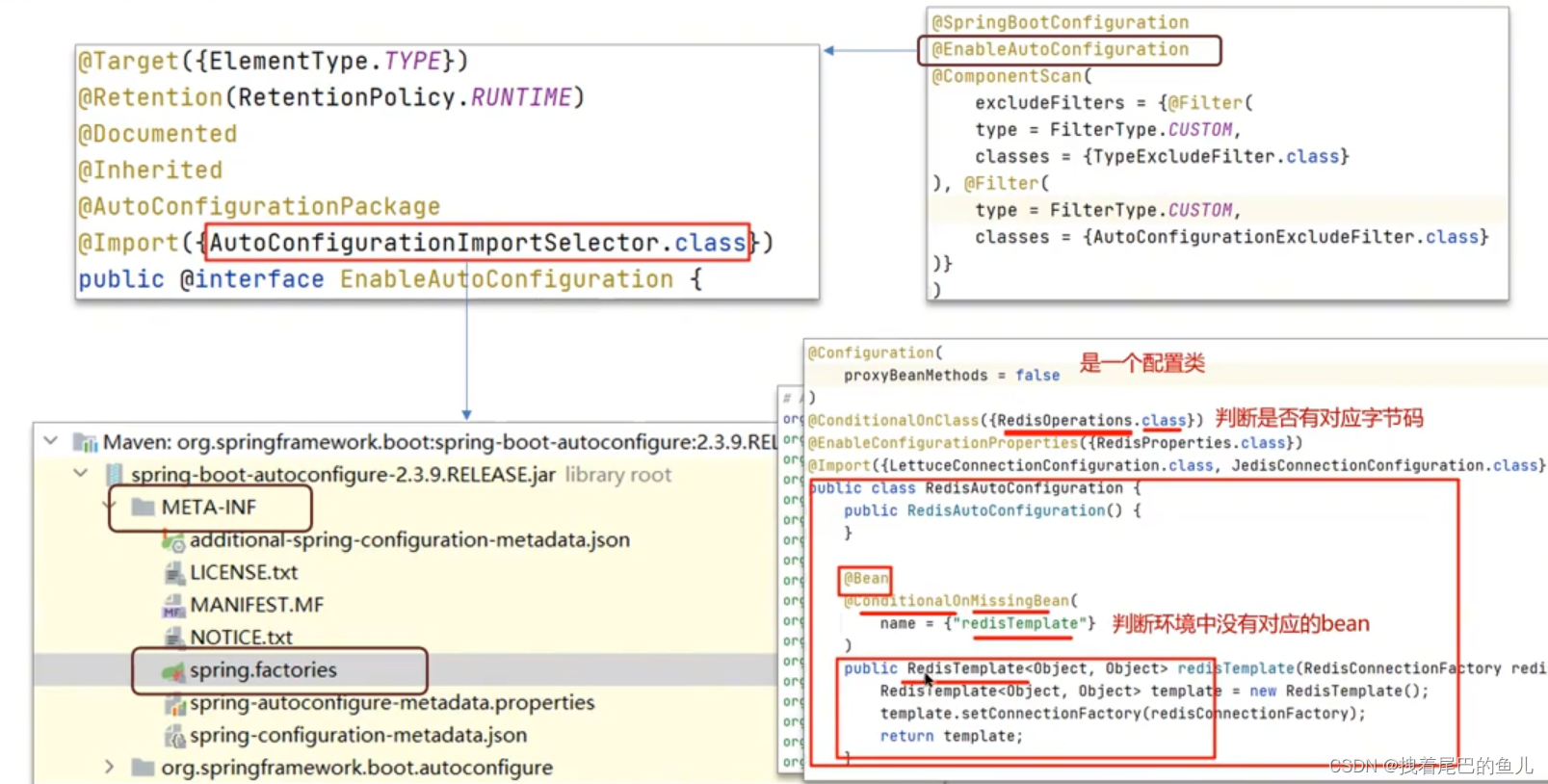
Task: Click the "redisTemplate" string literal
Action: pyautogui.click(x=1019, y=623)
